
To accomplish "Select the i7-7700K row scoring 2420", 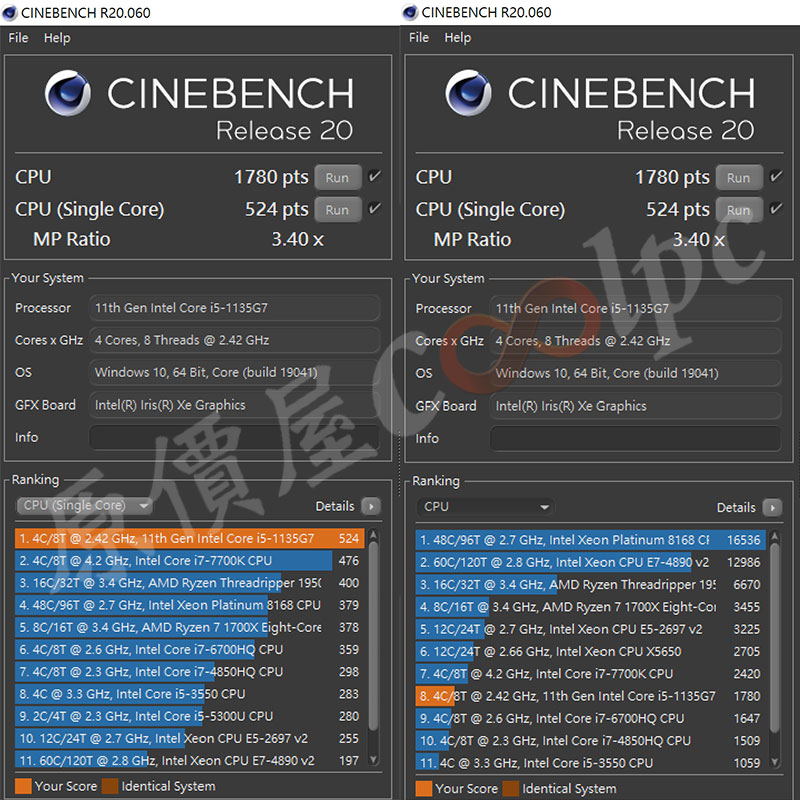I will [x=591, y=674].
